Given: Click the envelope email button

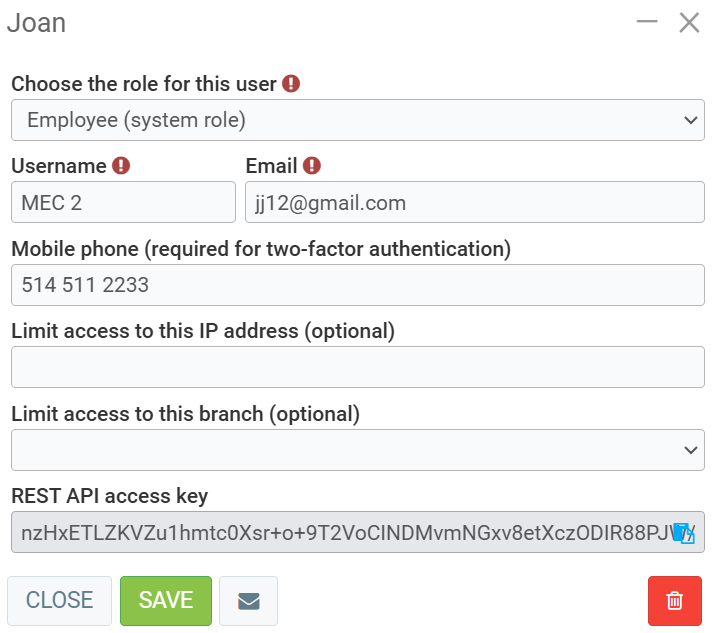Looking at the screenshot, I should [248, 601].
